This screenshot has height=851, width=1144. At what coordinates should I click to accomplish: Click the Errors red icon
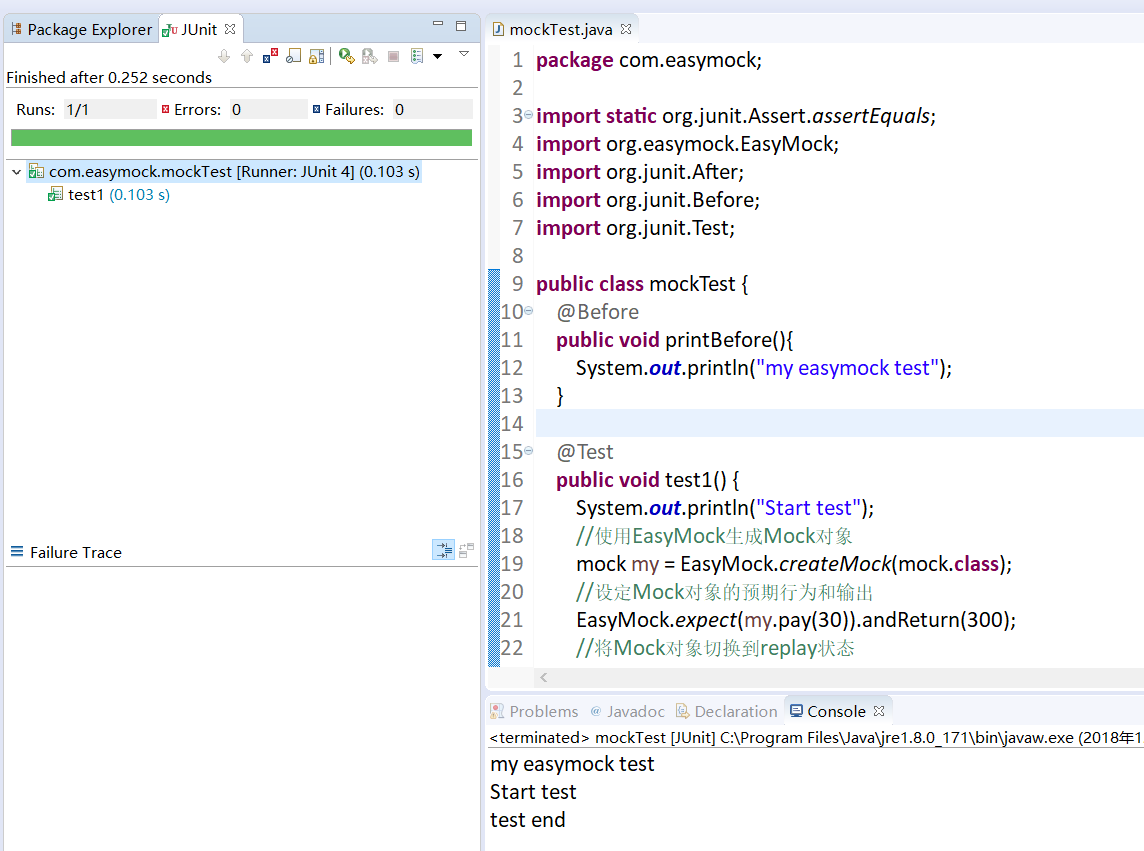pyautogui.click(x=166, y=109)
